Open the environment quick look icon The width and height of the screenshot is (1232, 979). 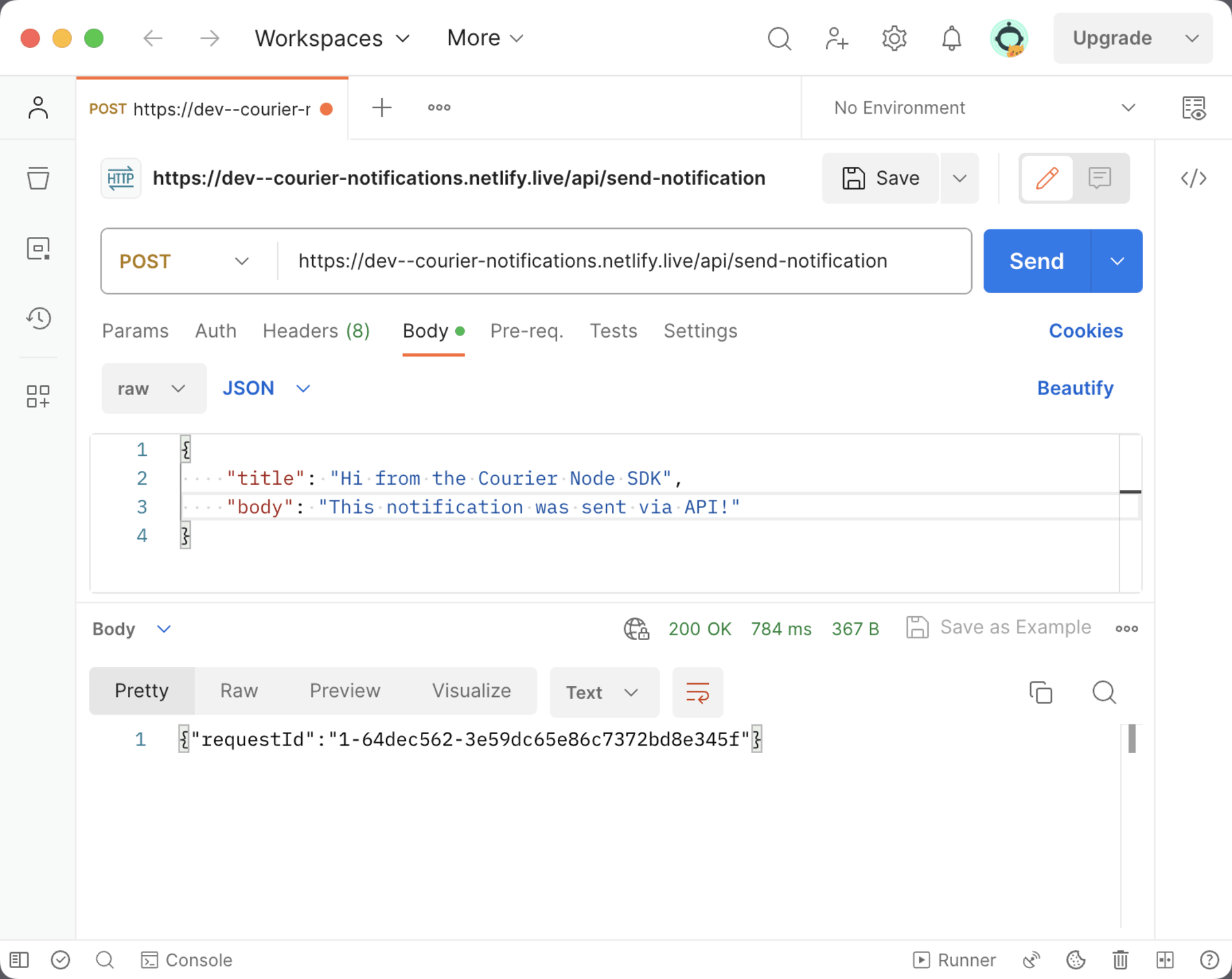click(1194, 108)
